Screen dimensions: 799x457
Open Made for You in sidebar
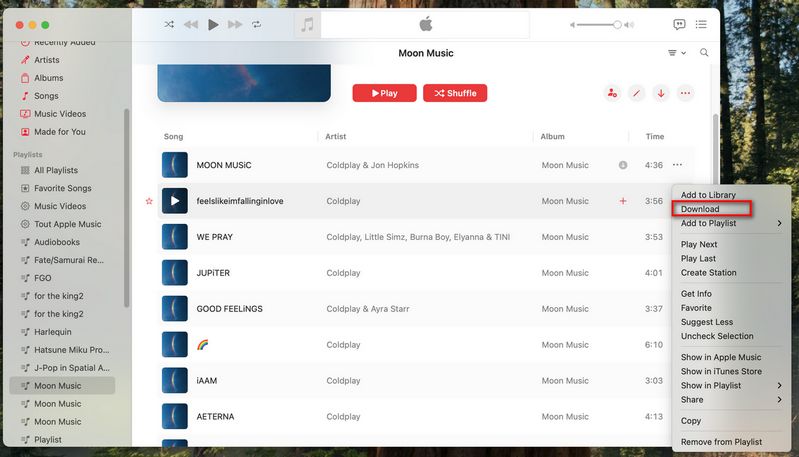[x=60, y=132]
